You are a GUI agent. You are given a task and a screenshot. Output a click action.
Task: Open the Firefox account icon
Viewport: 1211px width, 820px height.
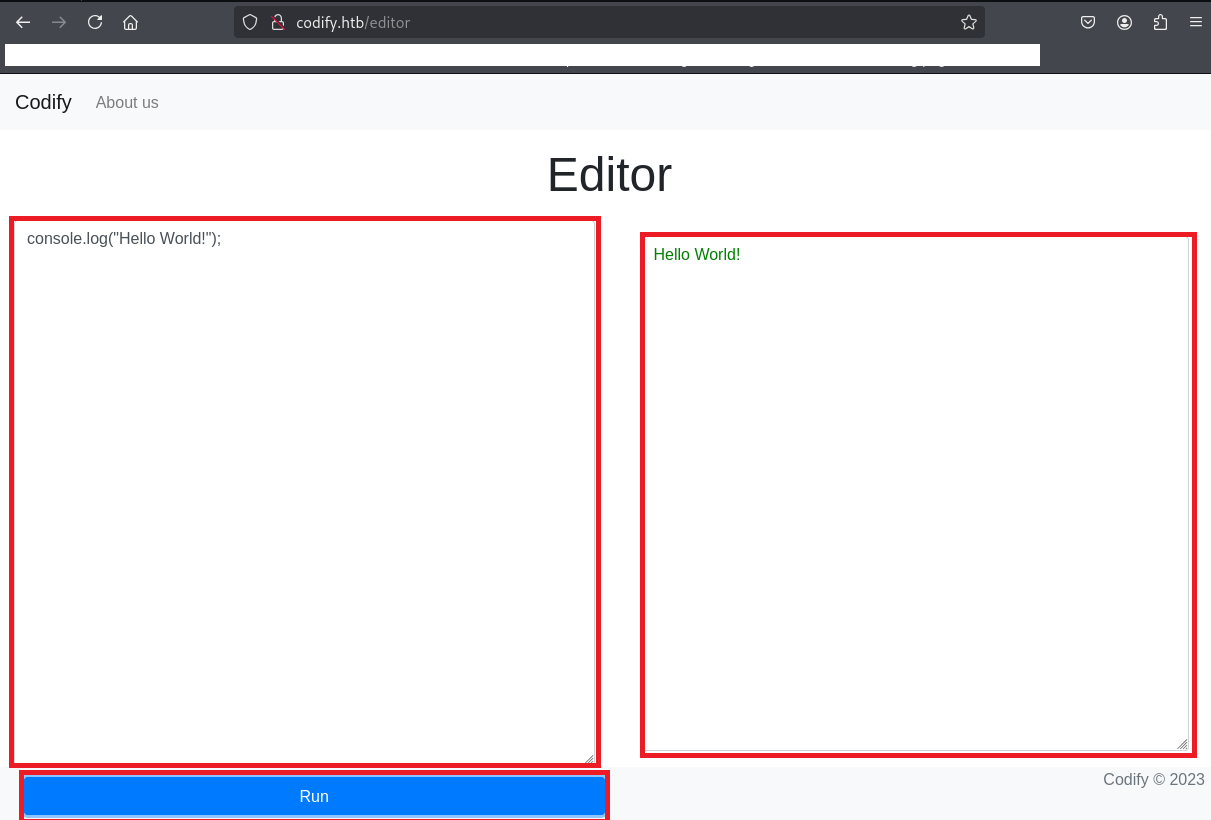1124,22
